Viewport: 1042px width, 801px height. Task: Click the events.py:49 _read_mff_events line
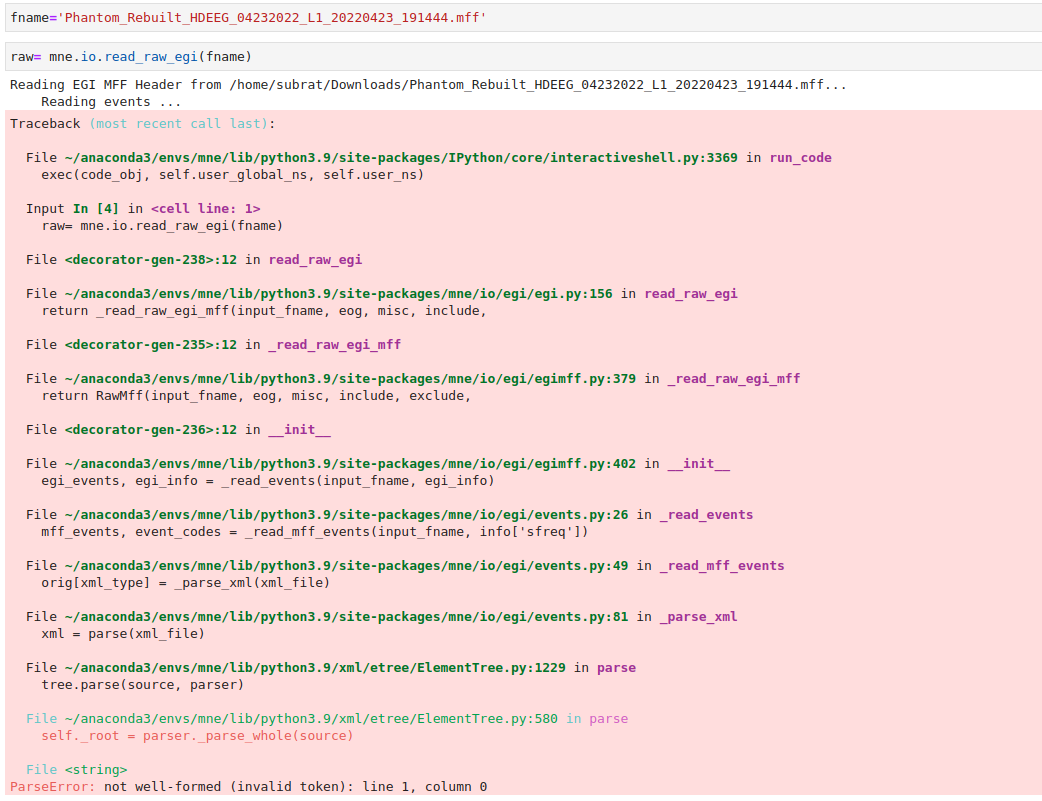coord(405,566)
